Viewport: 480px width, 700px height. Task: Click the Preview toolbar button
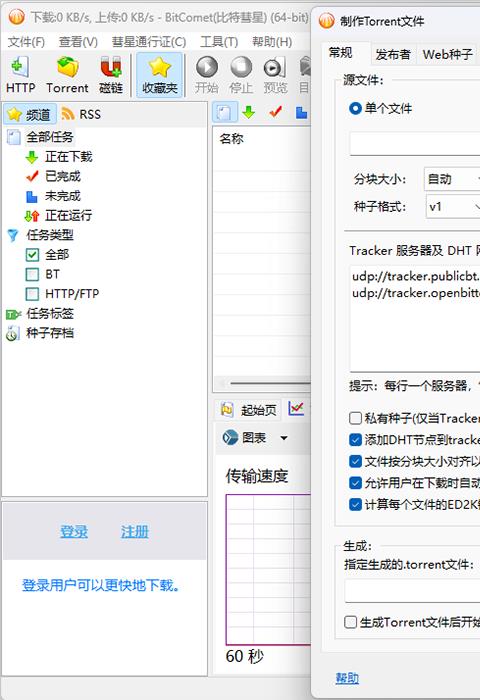coord(275,75)
